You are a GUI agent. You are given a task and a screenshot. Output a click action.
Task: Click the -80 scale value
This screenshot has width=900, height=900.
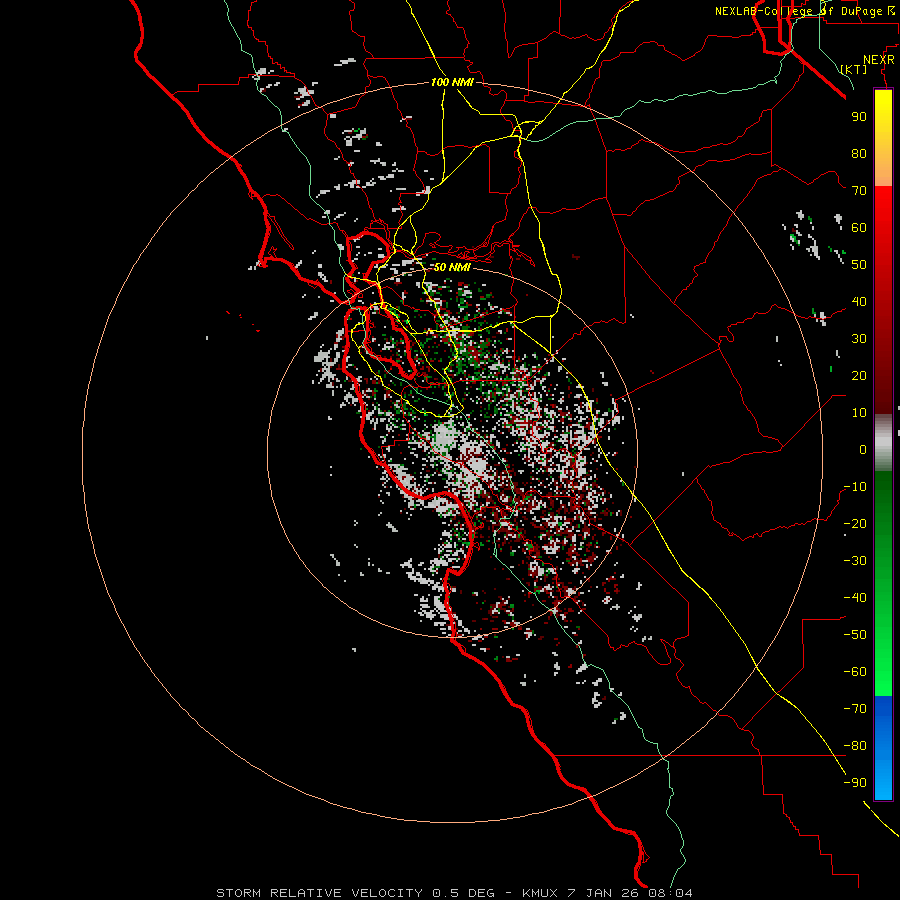pyautogui.click(x=855, y=746)
